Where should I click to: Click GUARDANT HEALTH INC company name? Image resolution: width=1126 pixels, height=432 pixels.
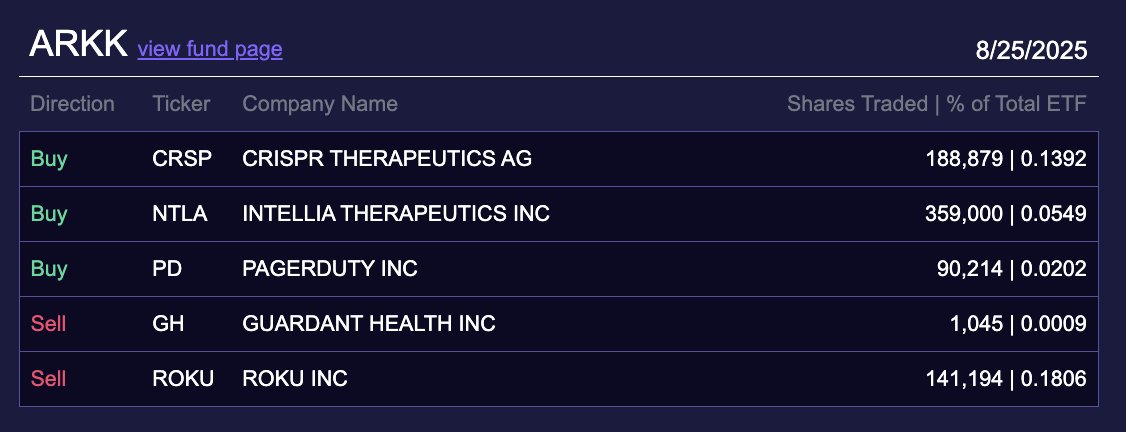tap(369, 324)
